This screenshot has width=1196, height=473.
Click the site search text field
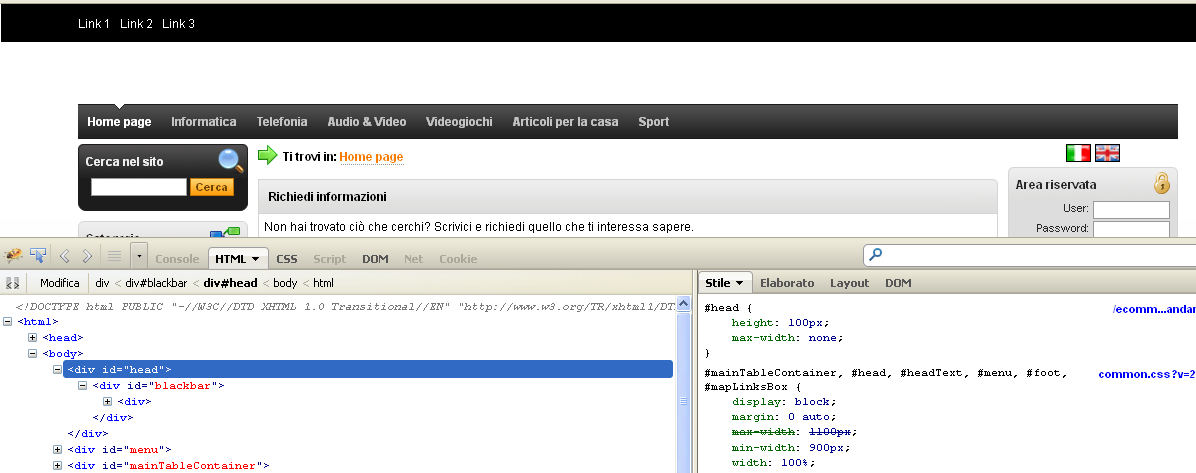(x=138, y=187)
